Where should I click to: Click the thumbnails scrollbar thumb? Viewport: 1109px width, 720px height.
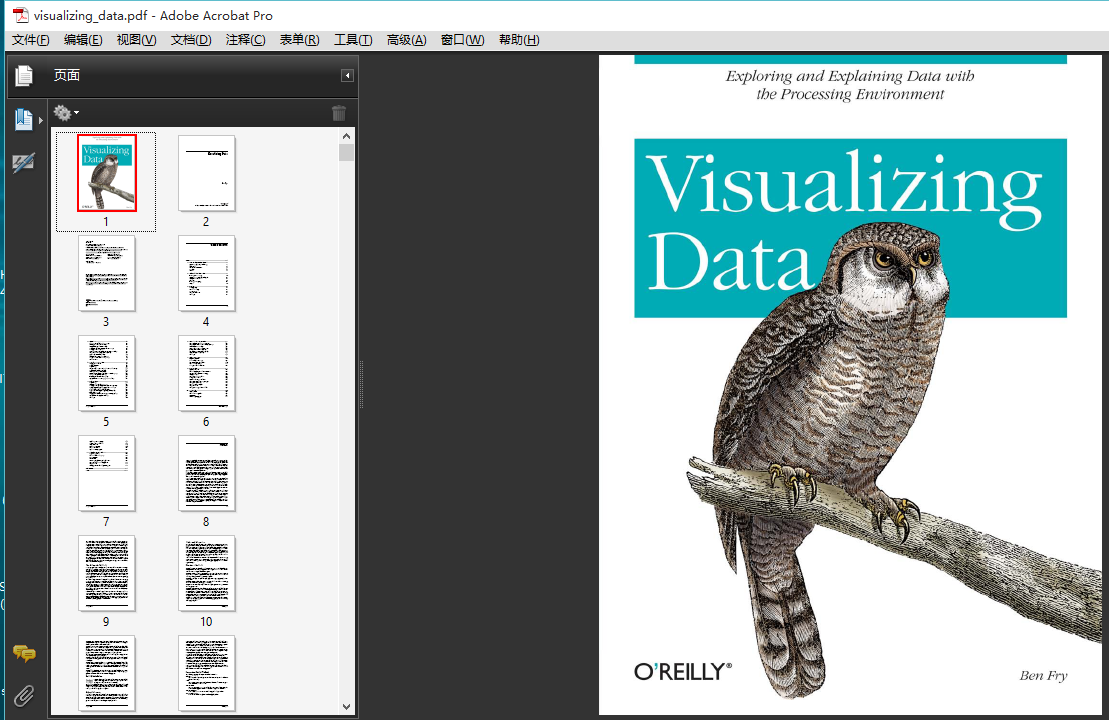click(x=346, y=153)
